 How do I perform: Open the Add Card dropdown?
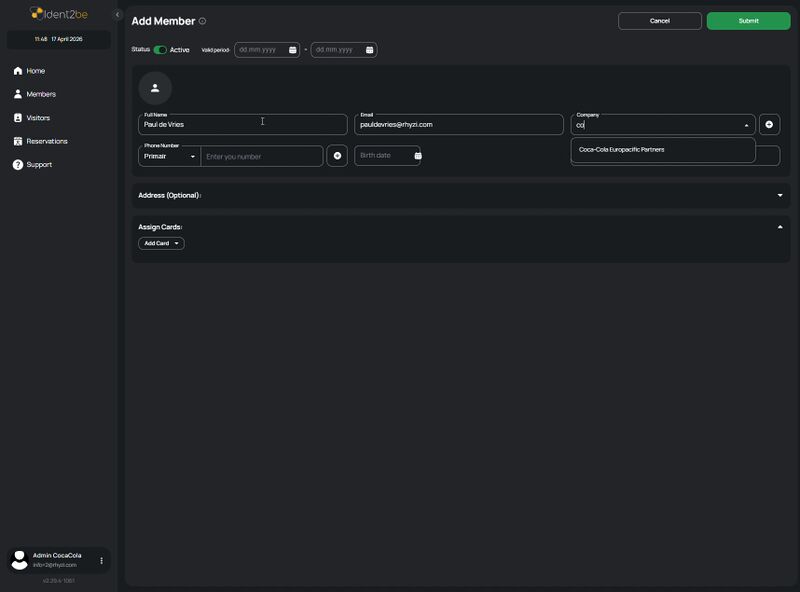tap(161, 243)
